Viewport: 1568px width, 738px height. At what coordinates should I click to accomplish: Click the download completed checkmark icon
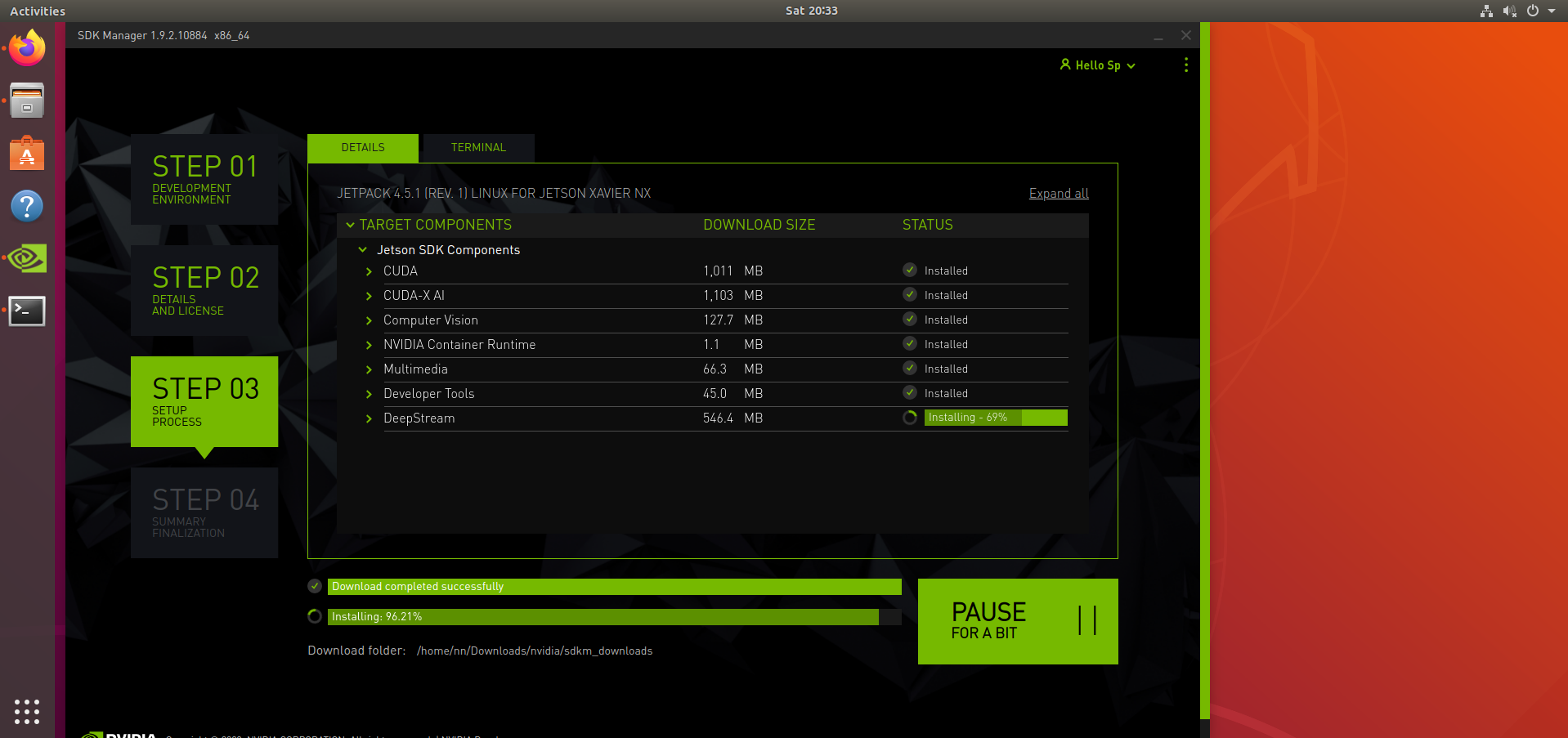(x=315, y=586)
